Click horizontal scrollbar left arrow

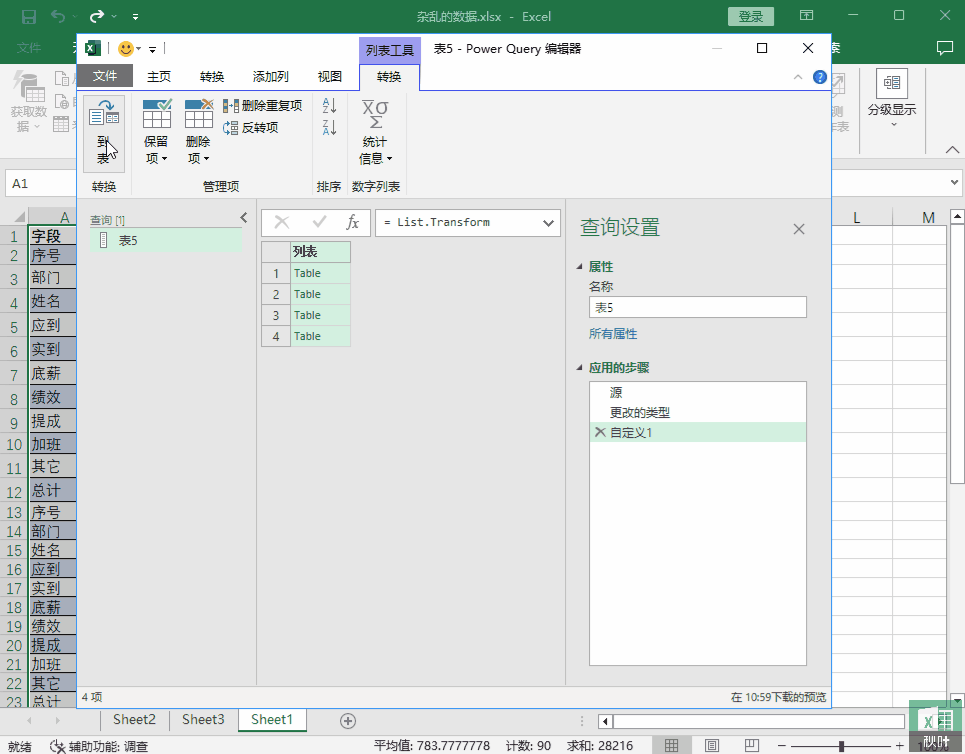pyautogui.click(x=606, y=721)
